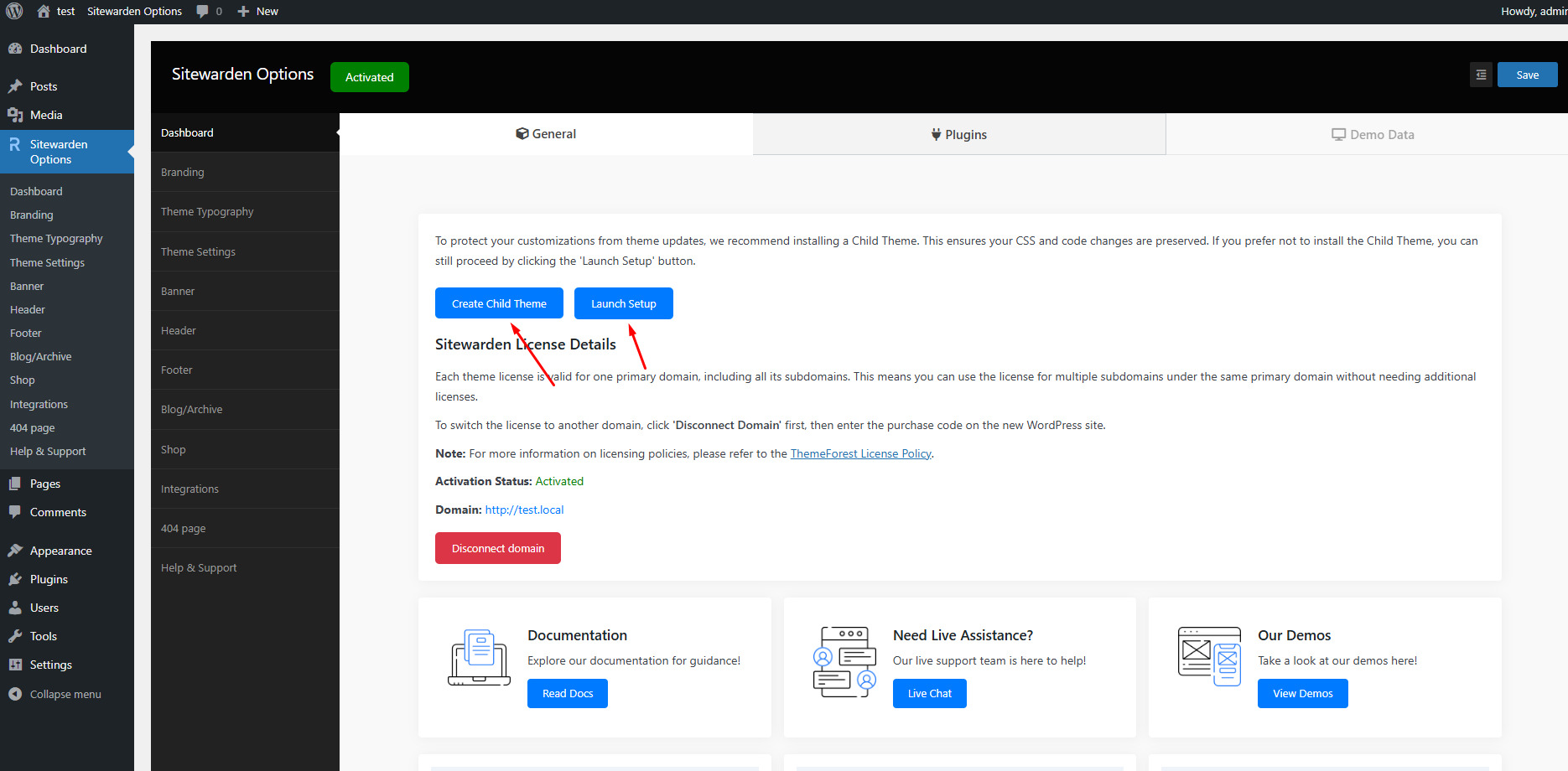
Task: Click the View Demos button
Action: (x=1302, y=693)
